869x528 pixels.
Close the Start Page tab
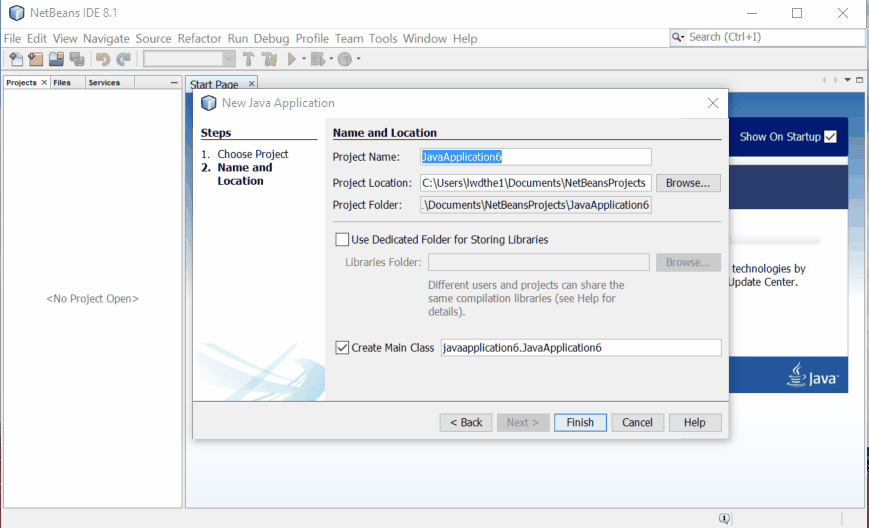click(x=251, y=84)
